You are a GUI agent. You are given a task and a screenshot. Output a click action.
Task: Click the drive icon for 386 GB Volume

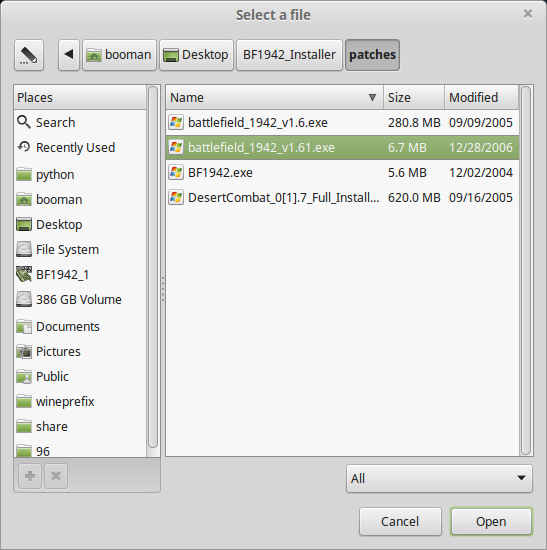tap(24, 299)
